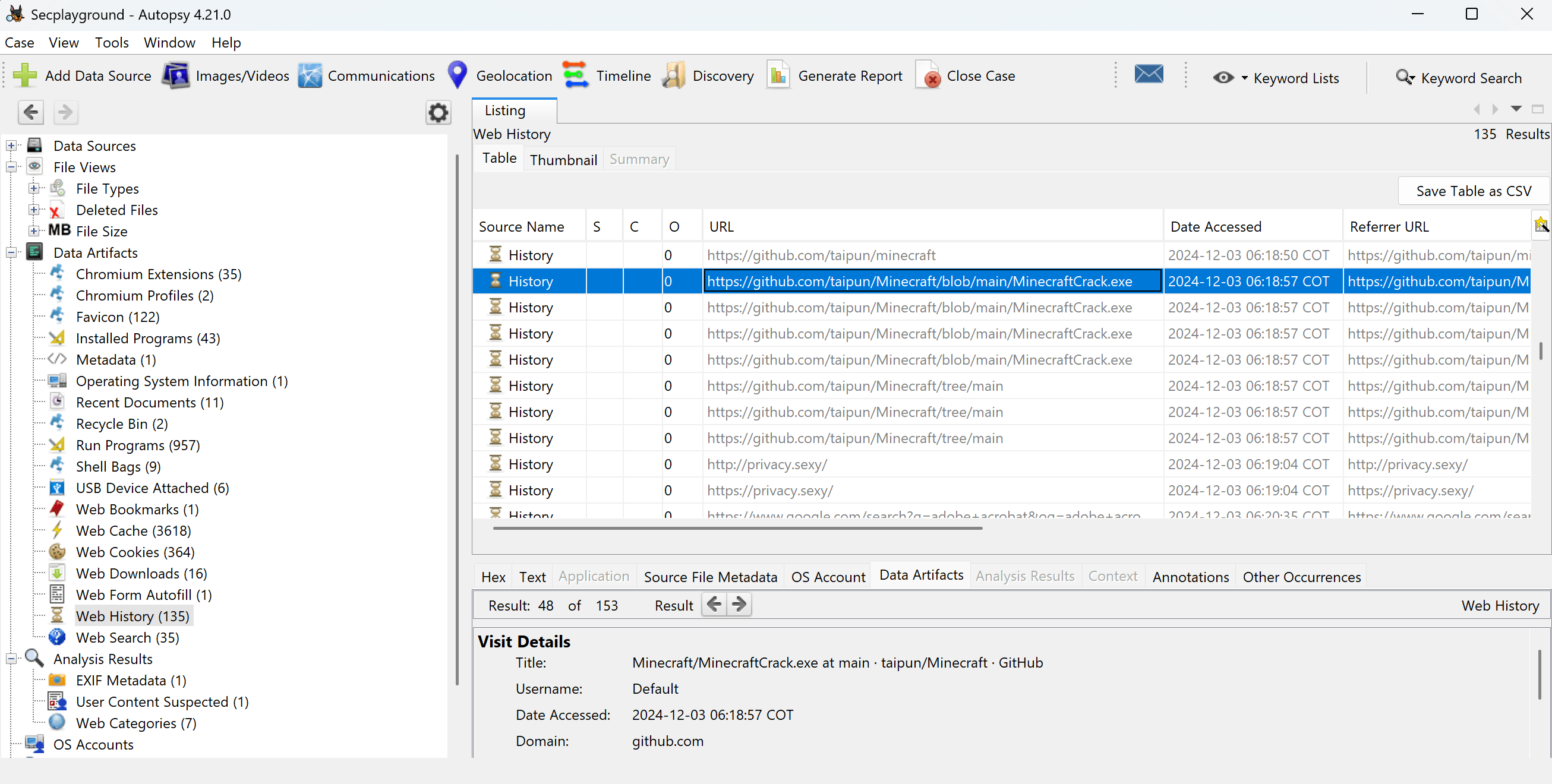Viewport: 1552px width, 784px height.
Task: Switch to the Thumbnail tab
Action: (x=563, y=159)
